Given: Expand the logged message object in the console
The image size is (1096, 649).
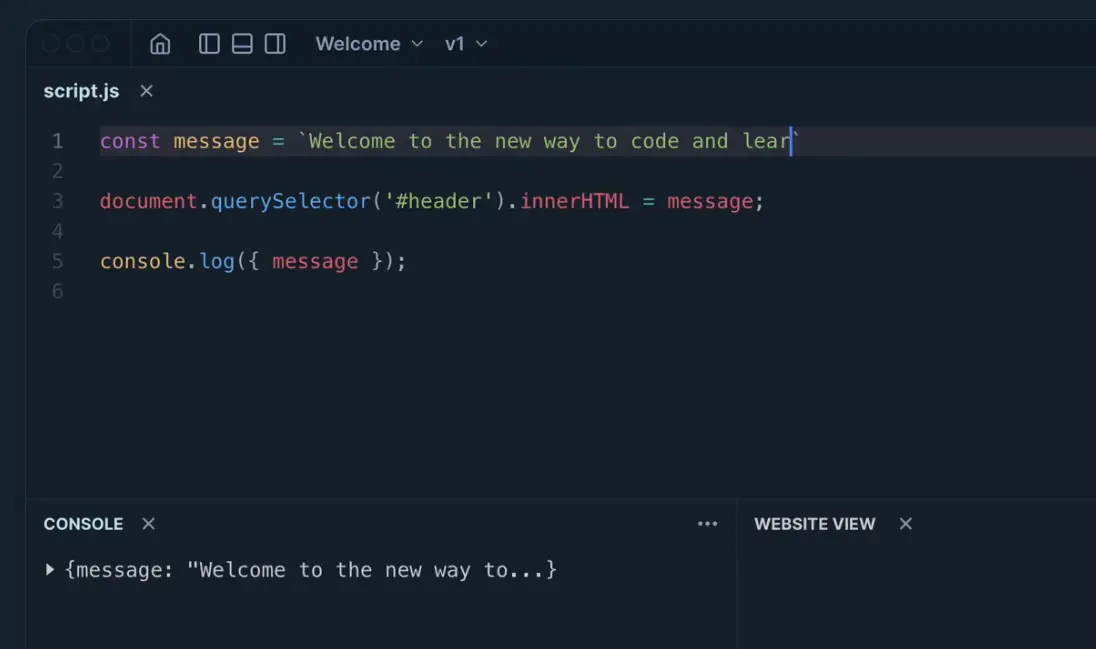Looking at the screenshot, I should (49, 569).
